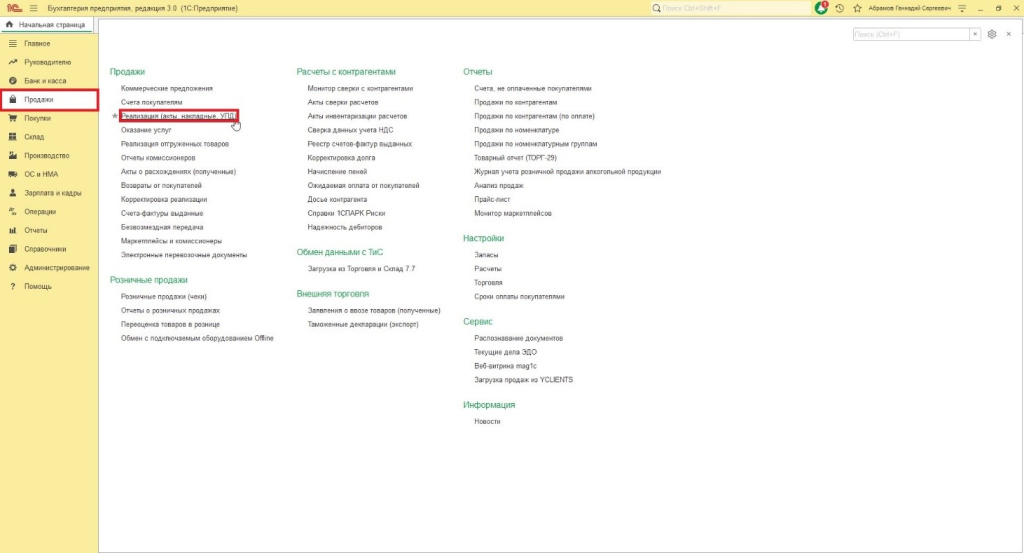Click the notifications bell icon

822,7
